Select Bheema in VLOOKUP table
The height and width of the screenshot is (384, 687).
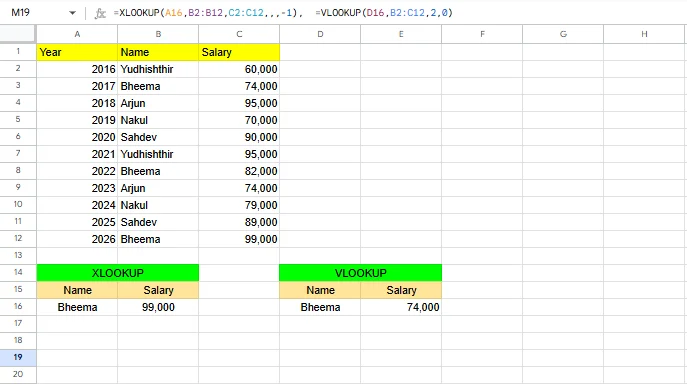tap(320, 307)
